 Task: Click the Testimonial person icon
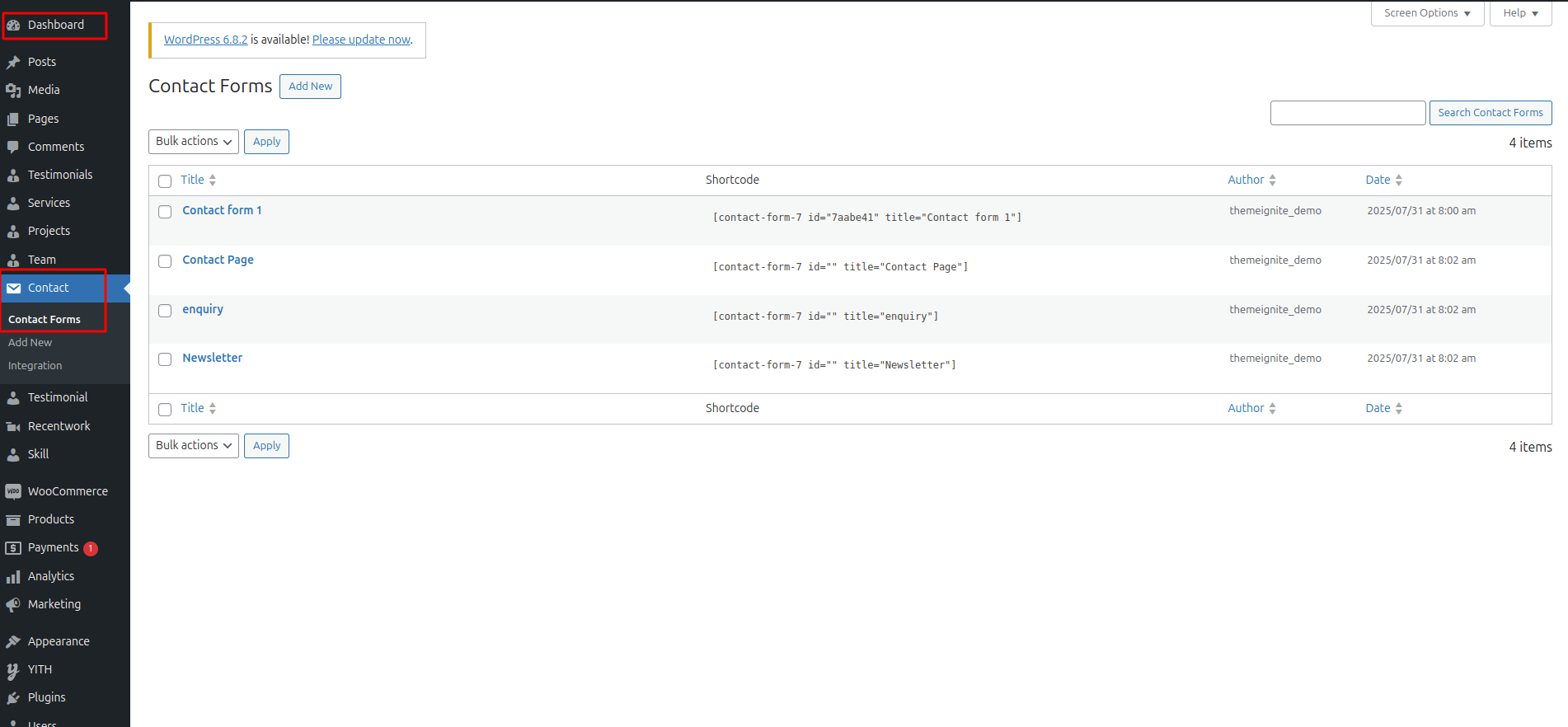[x=13, y=397]
